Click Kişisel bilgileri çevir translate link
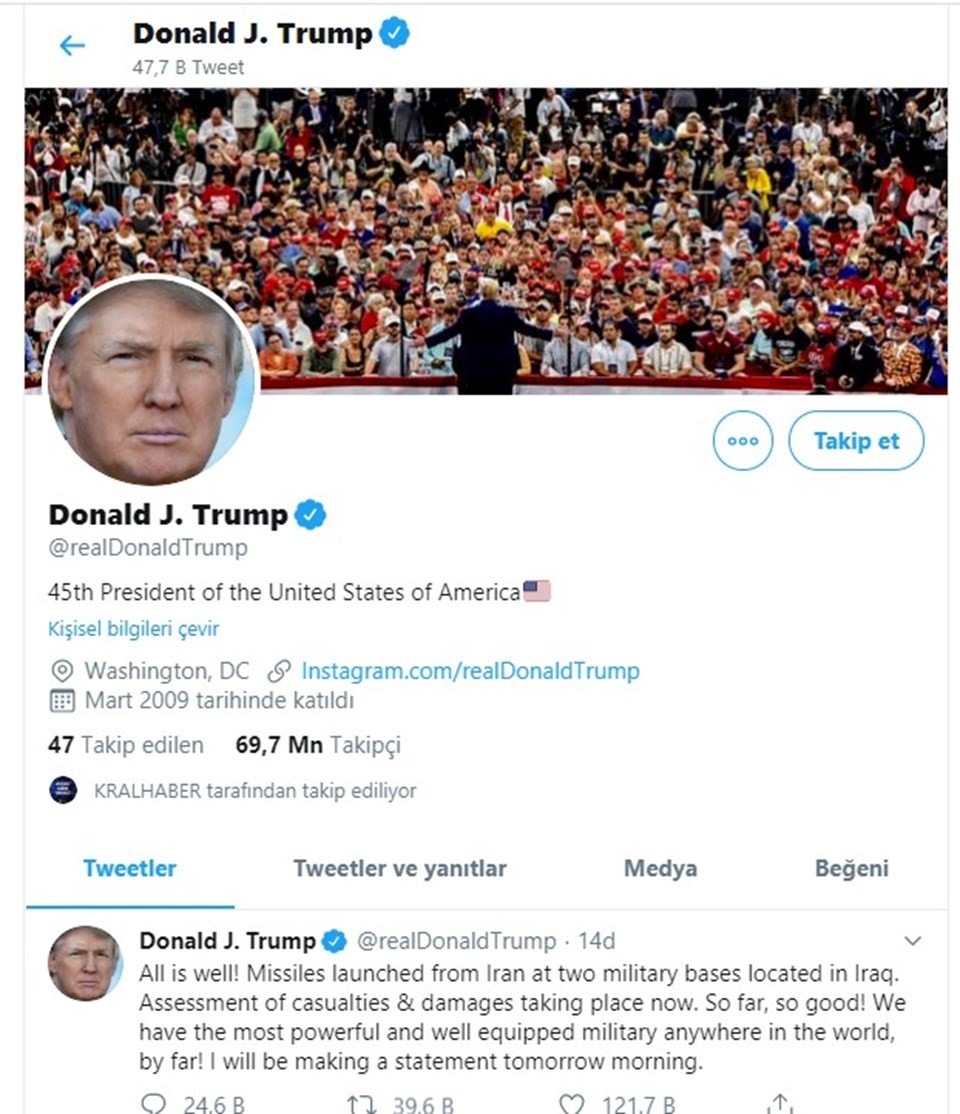The width and height of the screenshot is (960, 1114). [x=134, y=629]
